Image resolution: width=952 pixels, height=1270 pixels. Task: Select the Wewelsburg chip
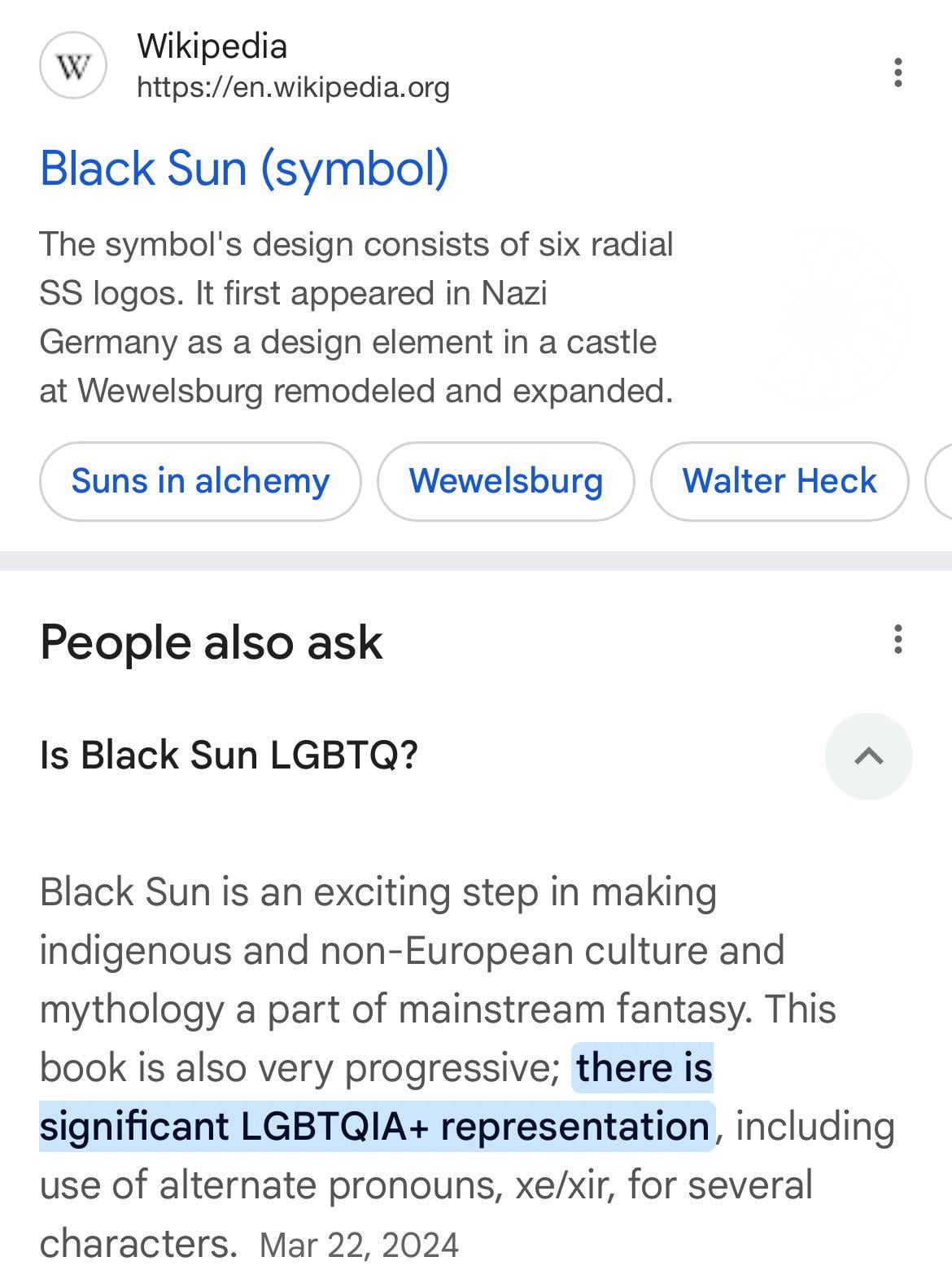505,481
